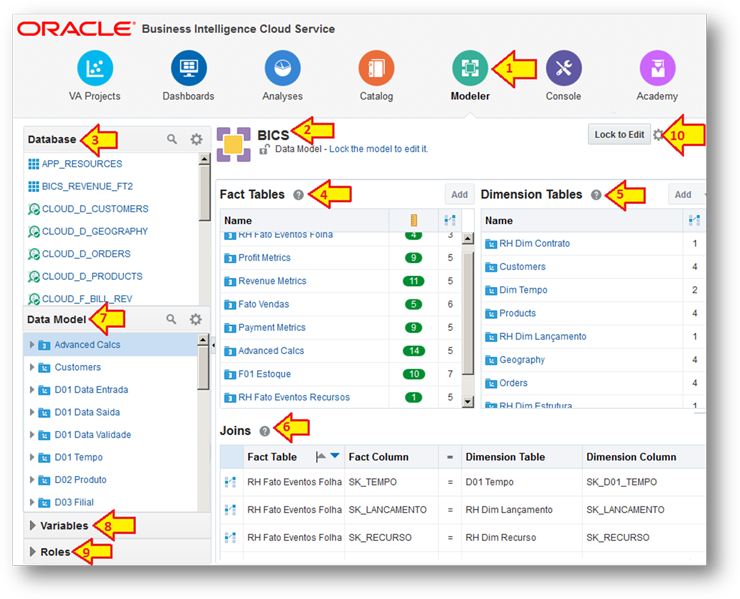
Task: Click join icon for SK_LANCAMENTO row
Action: (230, 510)
